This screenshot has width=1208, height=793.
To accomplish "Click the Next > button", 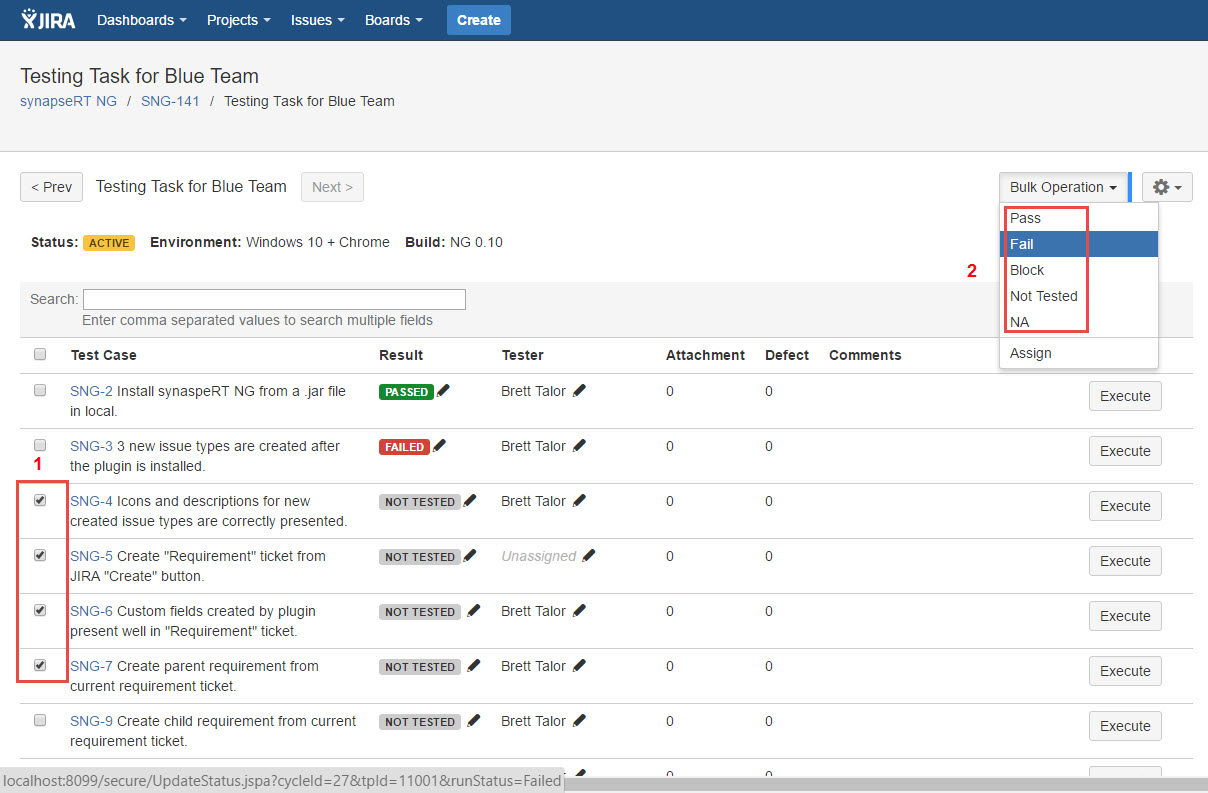I will (332, 187).
